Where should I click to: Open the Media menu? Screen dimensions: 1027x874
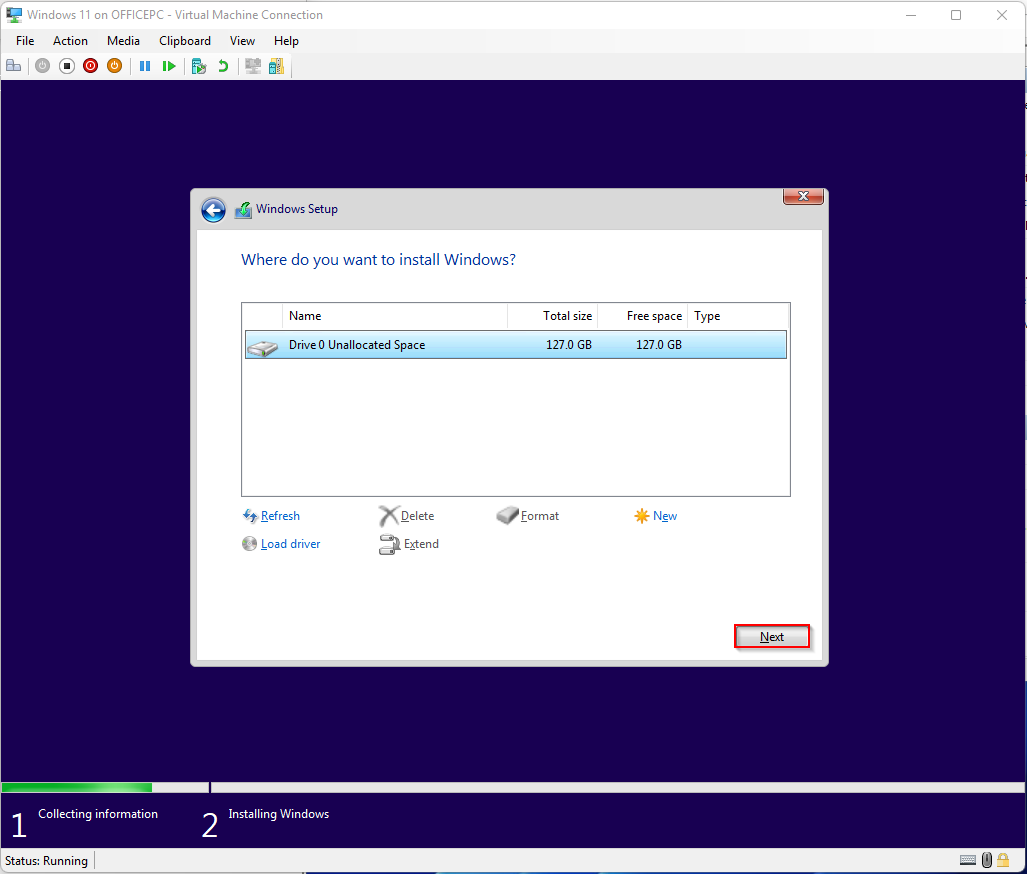(123, 41)
